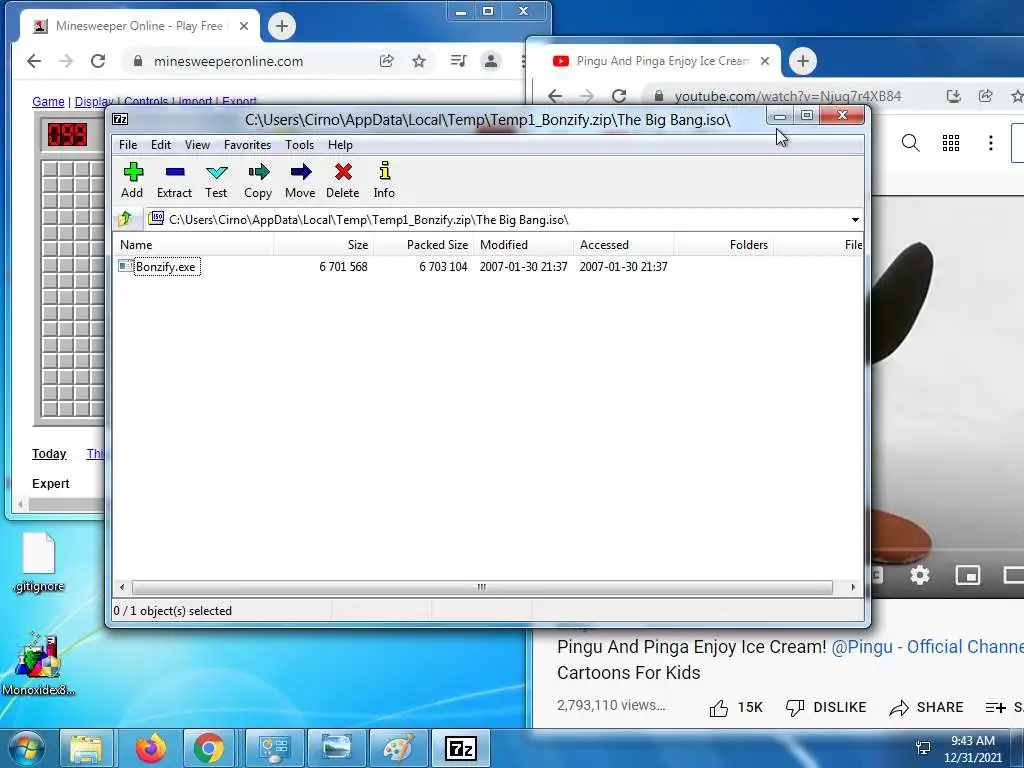This screenshot has height=768, width=1024.
Task: Open a new tab in YouTube Chrome window
Action: [803, 61]
